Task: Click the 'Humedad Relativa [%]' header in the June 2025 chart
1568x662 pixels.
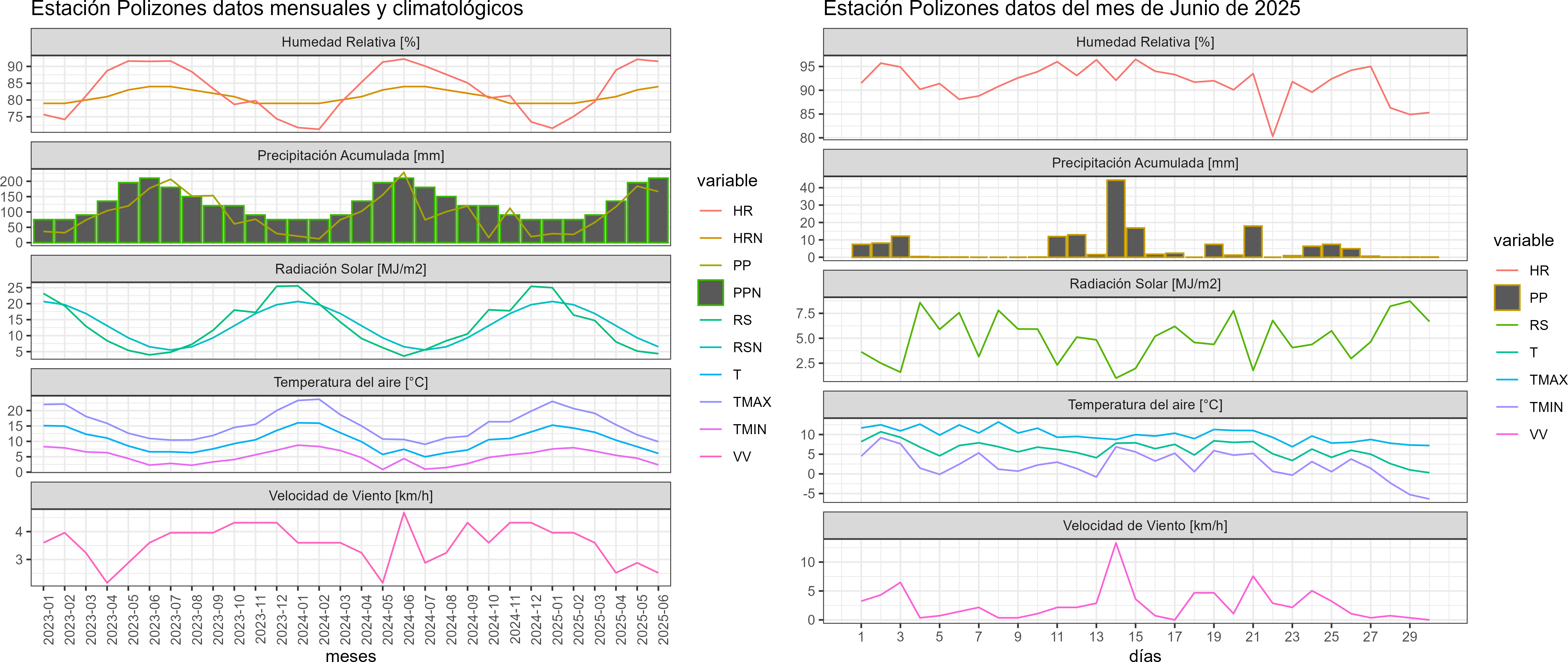Action: (1145, 42)
